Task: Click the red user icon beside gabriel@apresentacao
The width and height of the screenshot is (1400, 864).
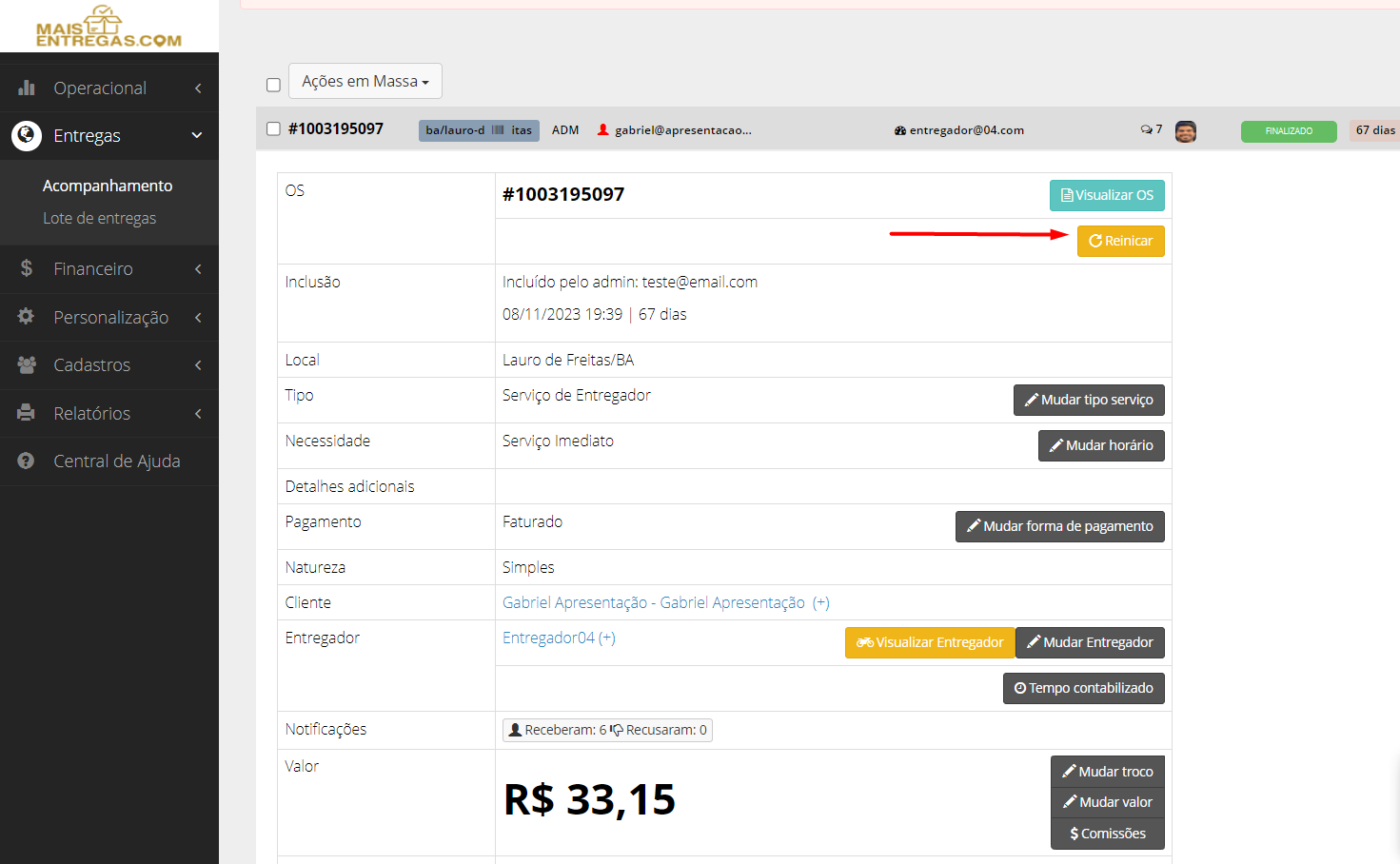Action: coord(602,130)
